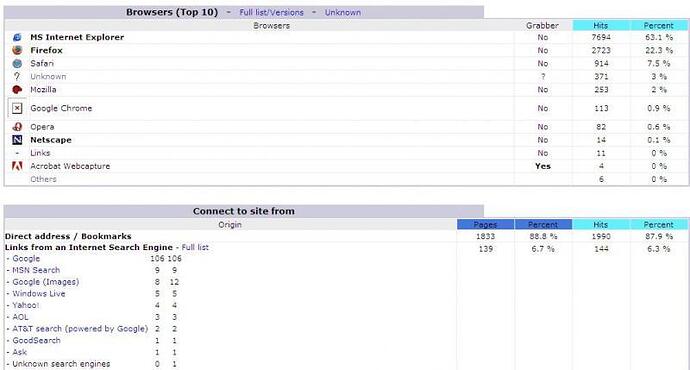The height and width of the screenshot is (370, 690).
Task: Click the broken image icon beside Google Chrome
Action: tap(17, 108)
